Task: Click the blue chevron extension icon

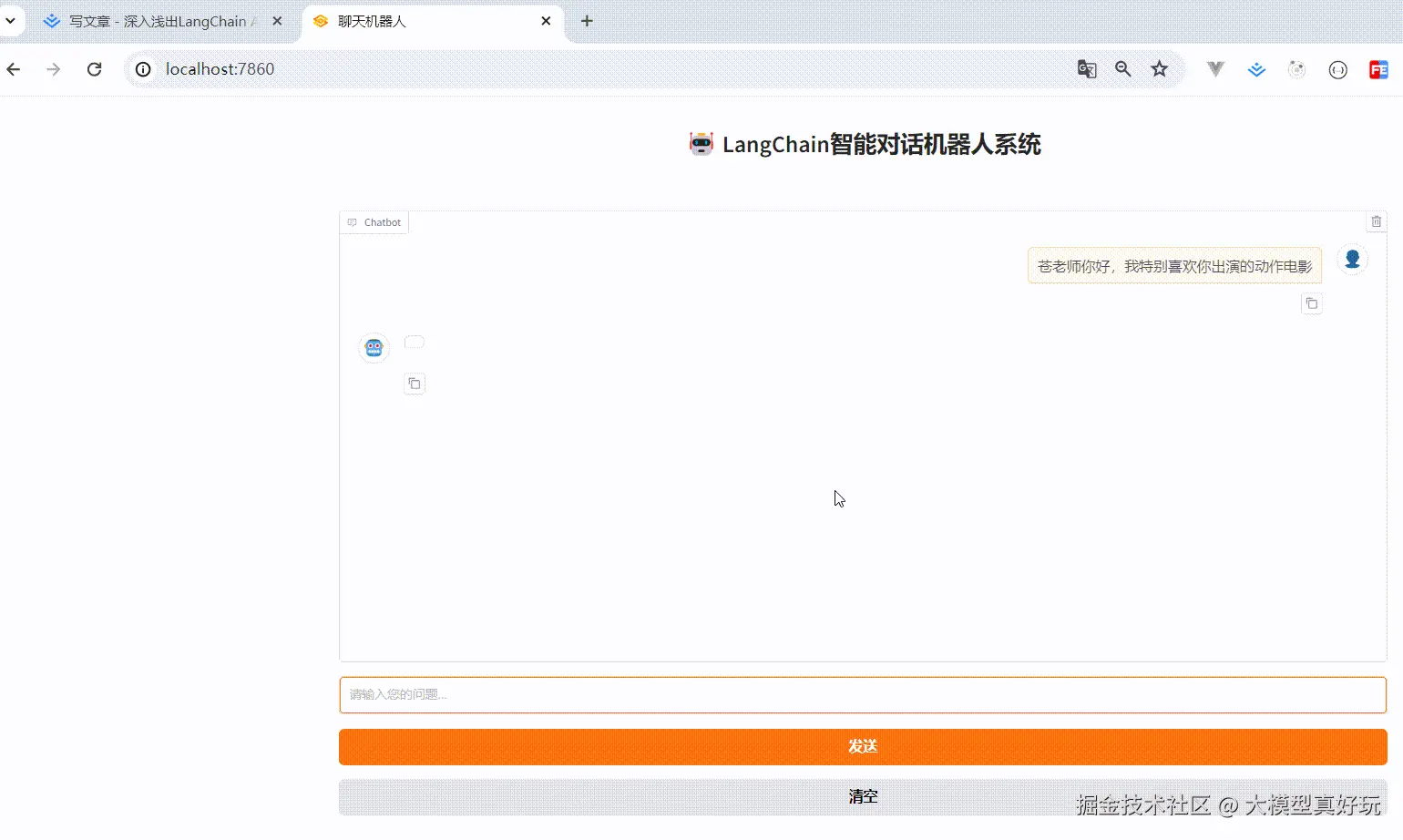Action: click(1256, 69)
